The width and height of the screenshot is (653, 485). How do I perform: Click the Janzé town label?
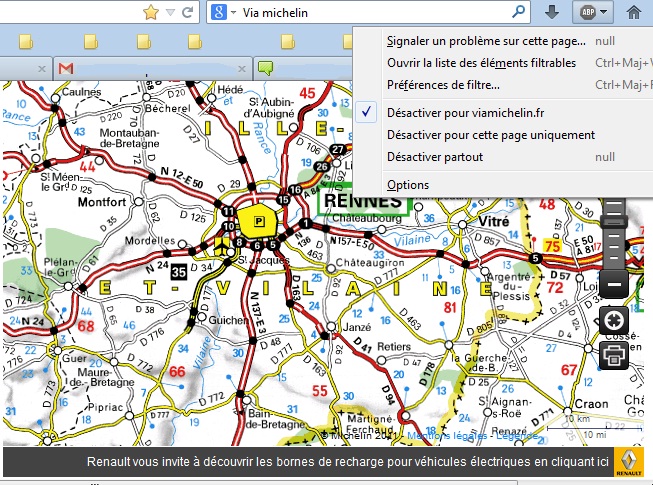coord(356,327)
